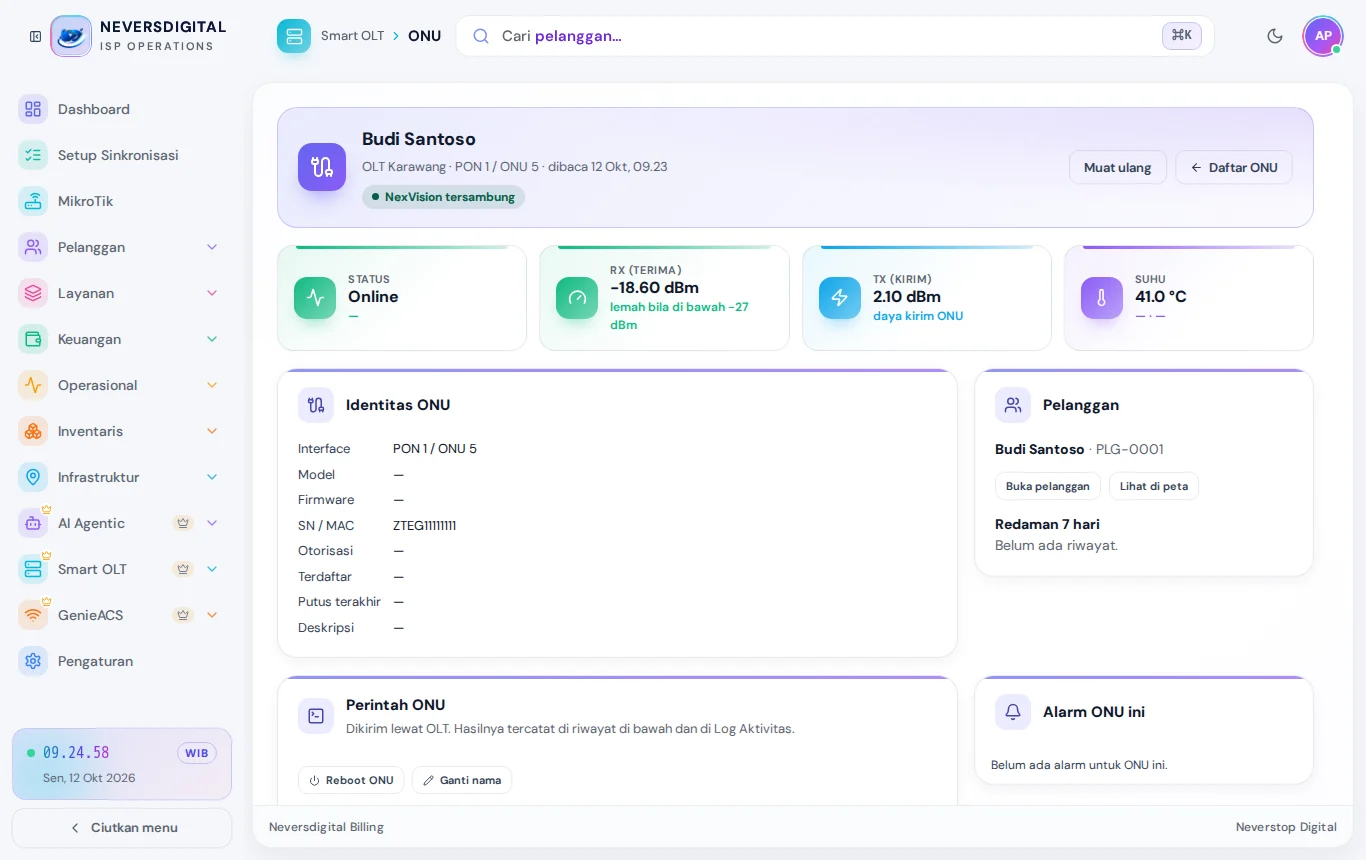This screenshot has width=1366, height=860.
Task: Click the Perintah ONU terminal icon
Action: tap(316, 716)
